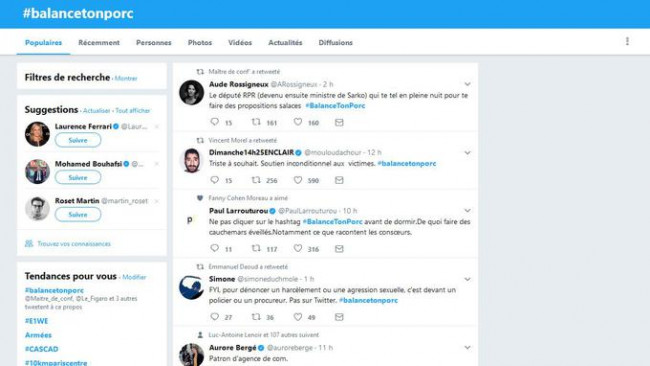Dismiss the Roset Martin suggestion

[x=157, y=201]
